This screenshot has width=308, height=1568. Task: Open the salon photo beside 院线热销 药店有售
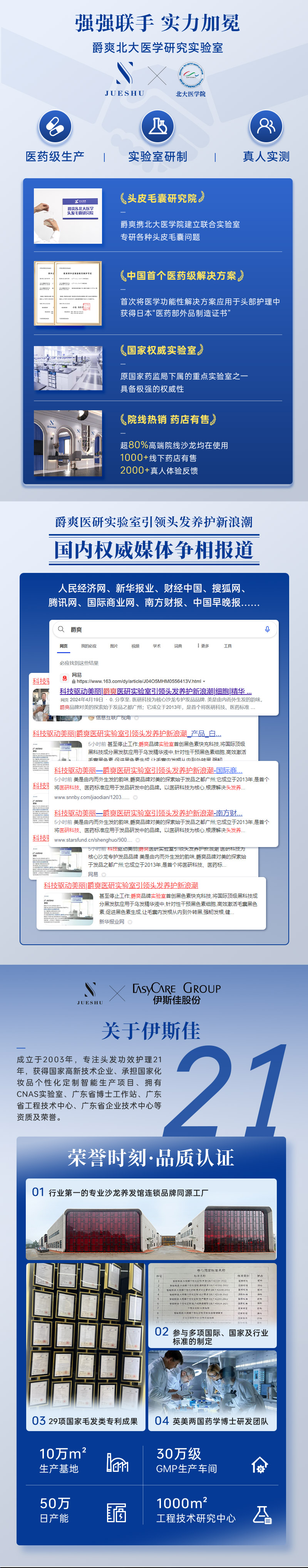point(68,443)
